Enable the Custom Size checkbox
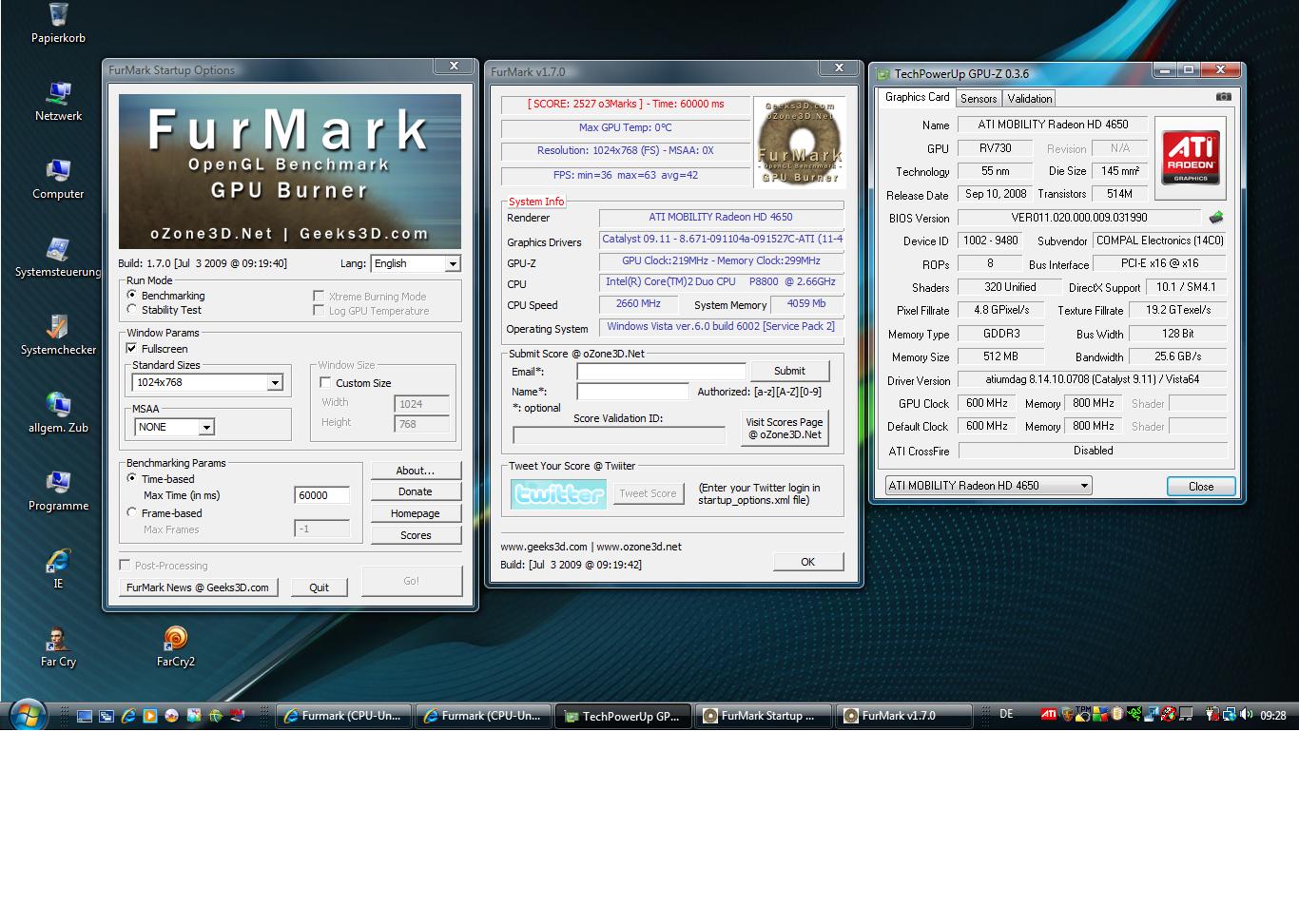The height and width of the screenshot is (924, 1299). coord(325,383)
